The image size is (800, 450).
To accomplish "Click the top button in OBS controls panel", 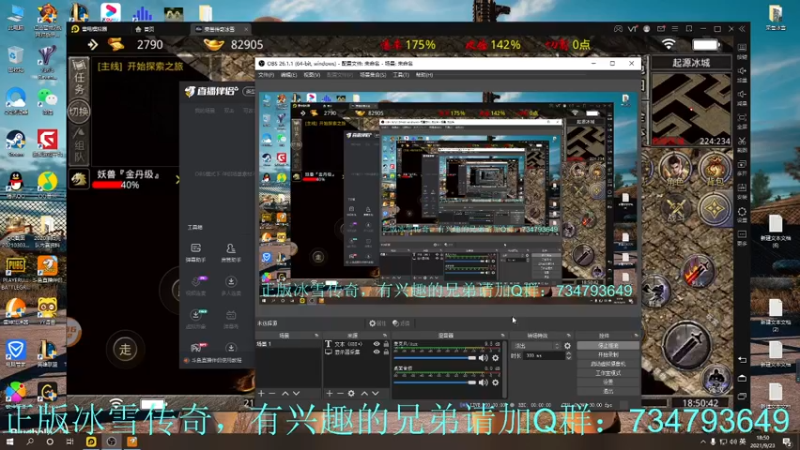I will tap(608, 345).
